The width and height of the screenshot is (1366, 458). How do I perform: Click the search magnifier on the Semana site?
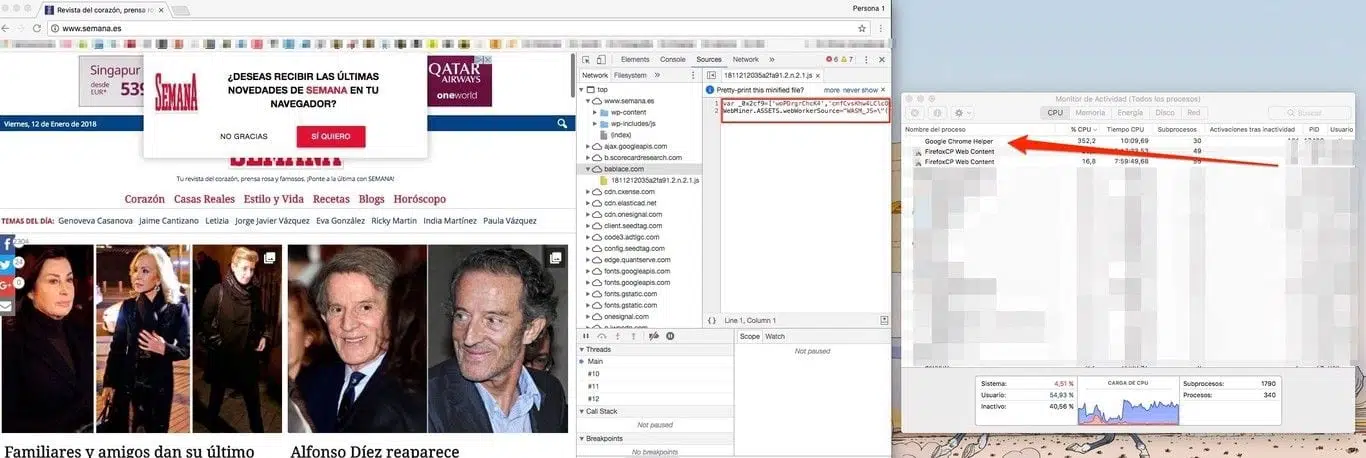(563, 123)
